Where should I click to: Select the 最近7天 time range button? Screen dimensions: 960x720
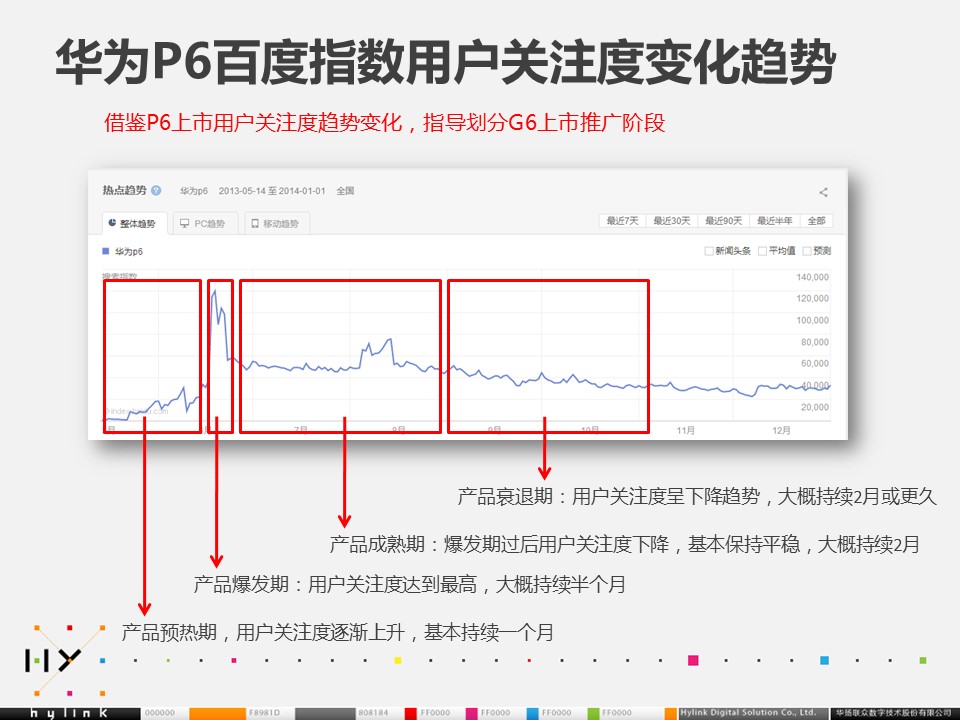click(622, 221)
